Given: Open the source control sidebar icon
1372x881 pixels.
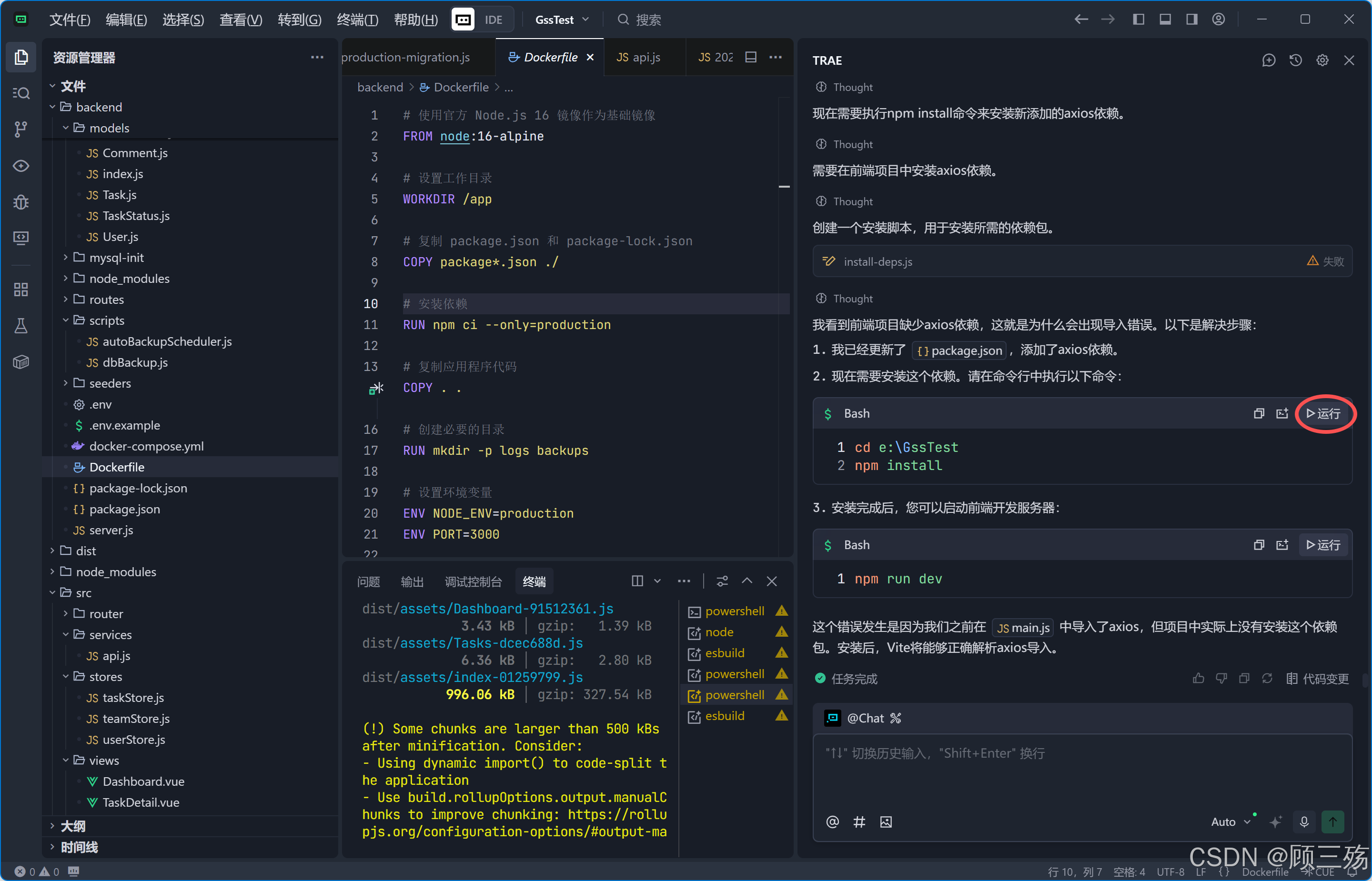Looking at the screenshot, I should click(20, 129).
